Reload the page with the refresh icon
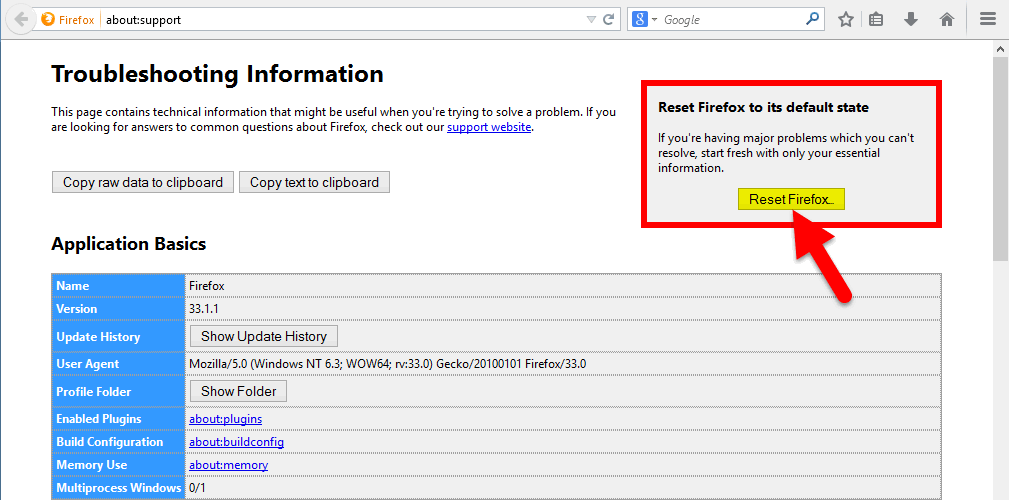Viewport: 1009px width, 500px height. click(608, 19)
